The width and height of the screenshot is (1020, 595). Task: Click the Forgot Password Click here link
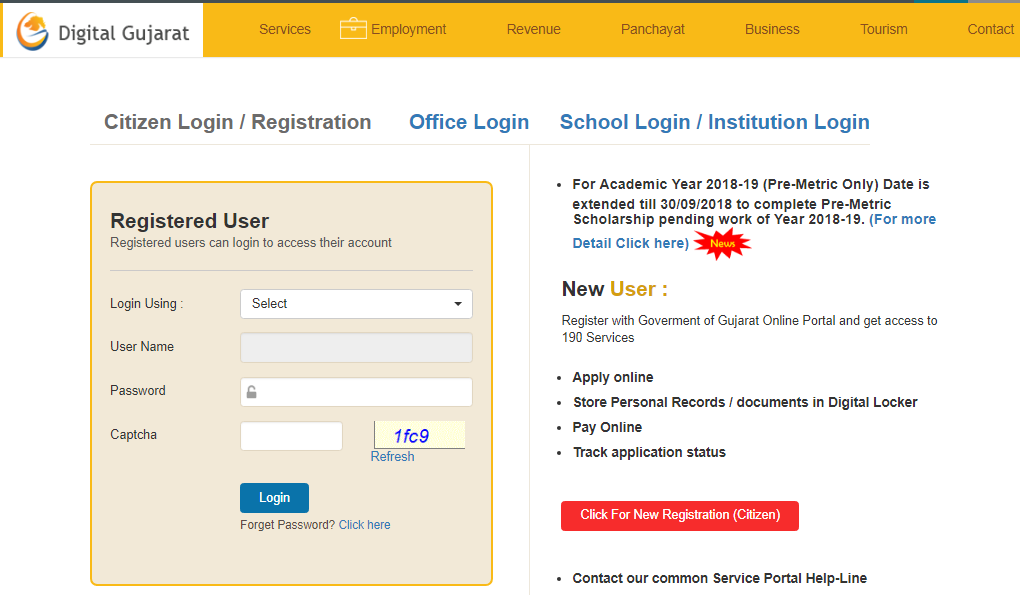tap(364, 524)
